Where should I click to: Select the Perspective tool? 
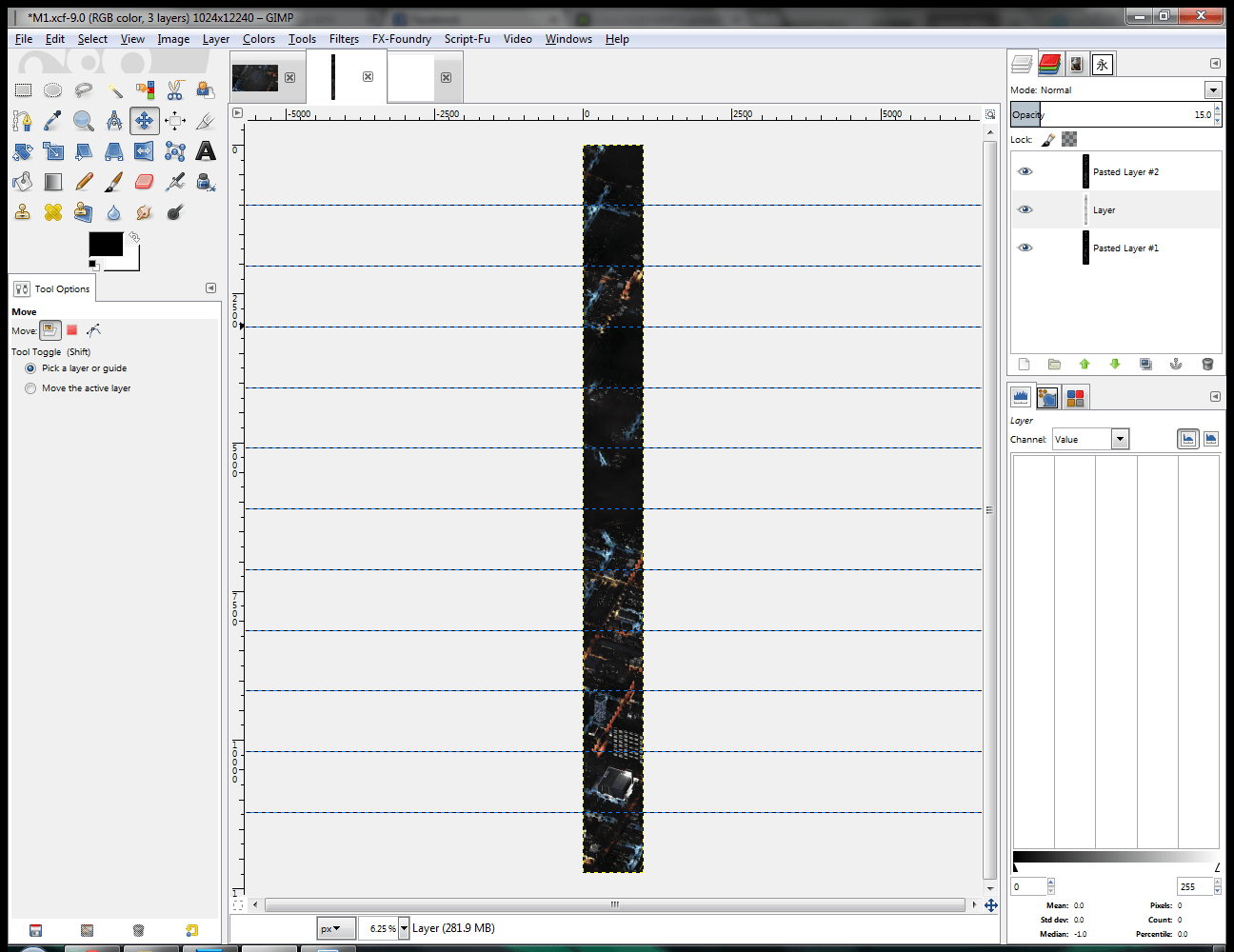pyautogui.click(x=114, y=151)
